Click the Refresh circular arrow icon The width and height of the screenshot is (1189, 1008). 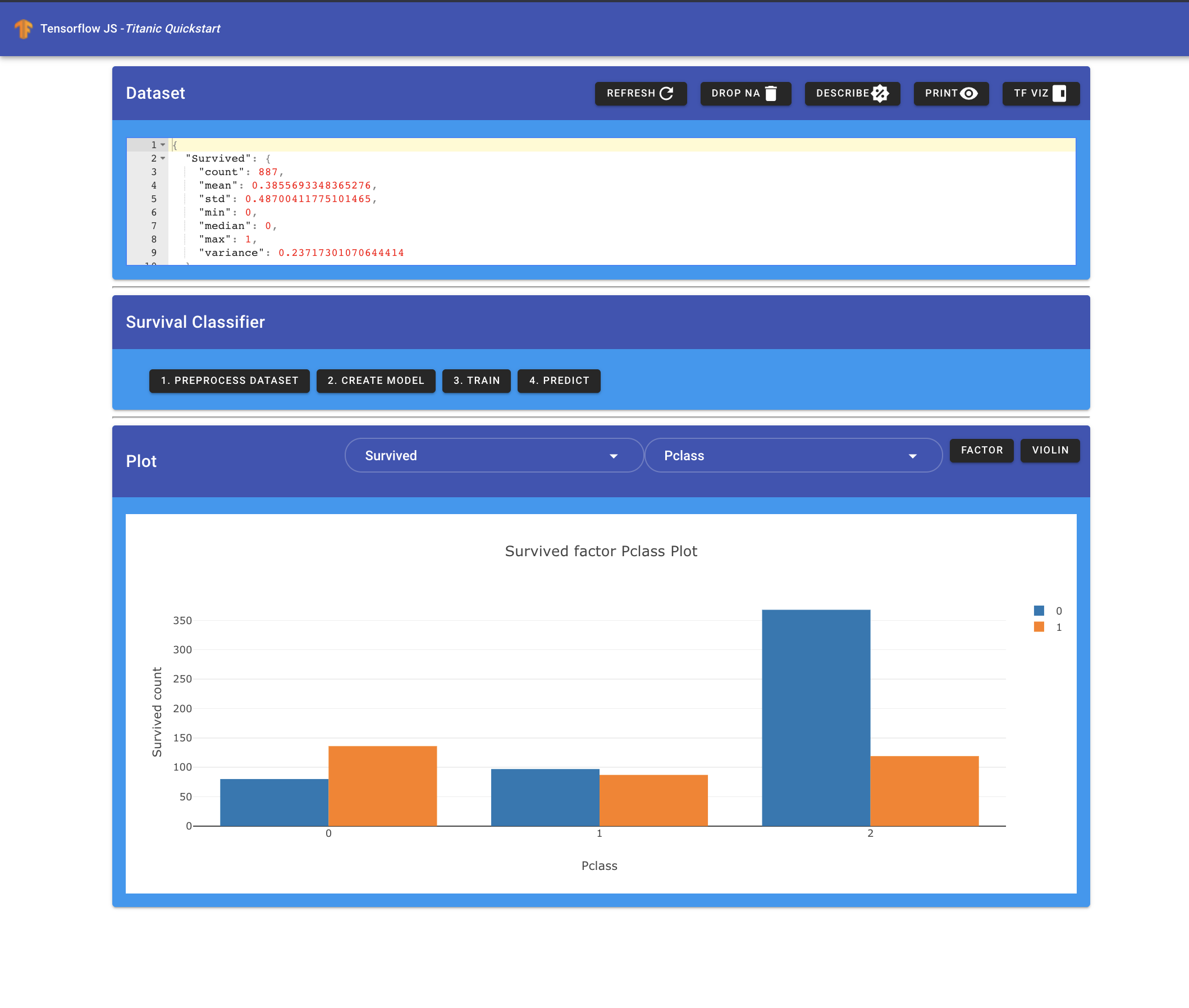click(666, 93)
